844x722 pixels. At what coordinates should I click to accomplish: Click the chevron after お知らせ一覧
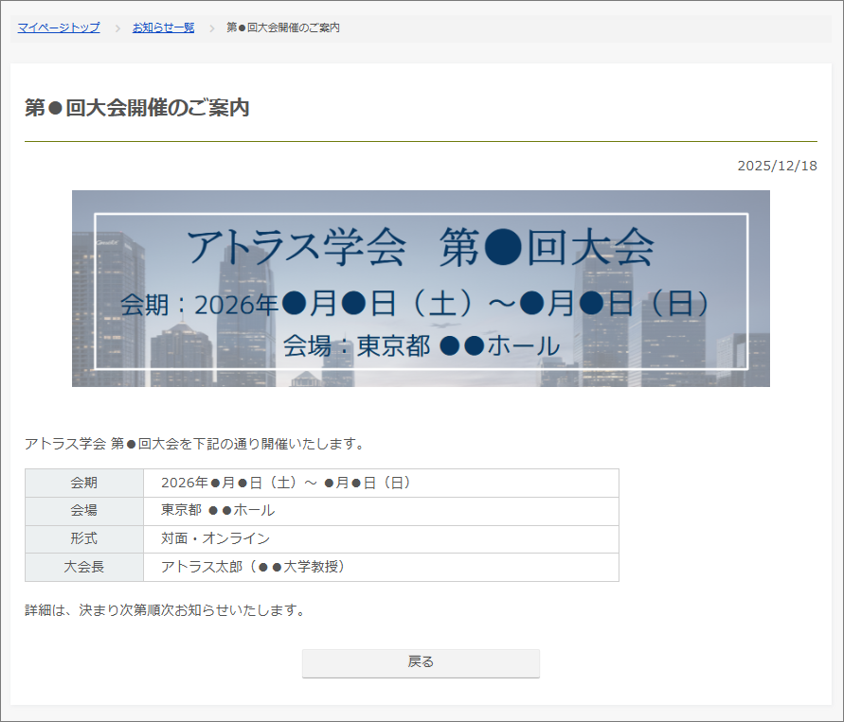point(211,28)
